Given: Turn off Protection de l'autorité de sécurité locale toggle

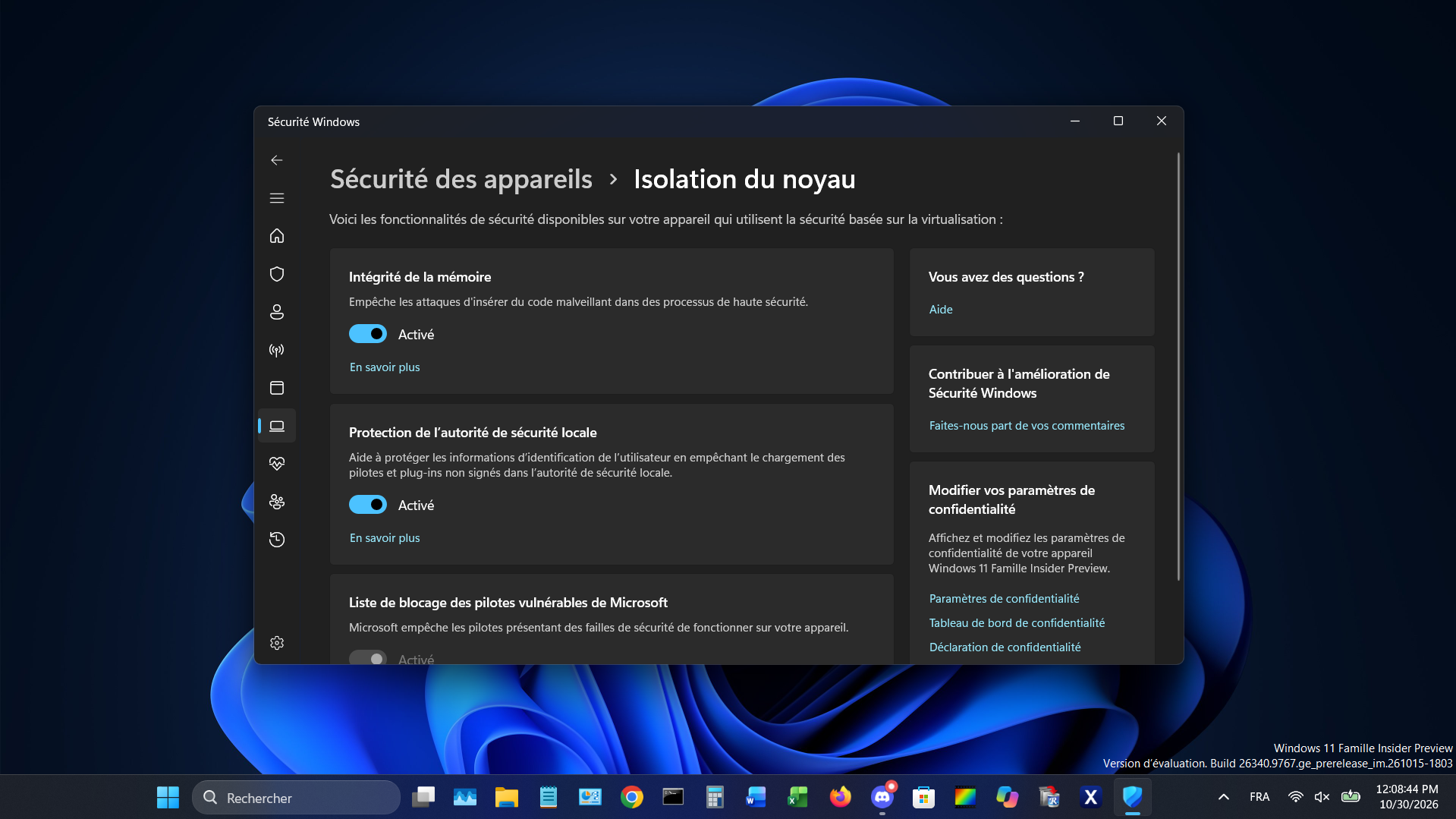Looking at the screenshot, I should pos(368,505).
